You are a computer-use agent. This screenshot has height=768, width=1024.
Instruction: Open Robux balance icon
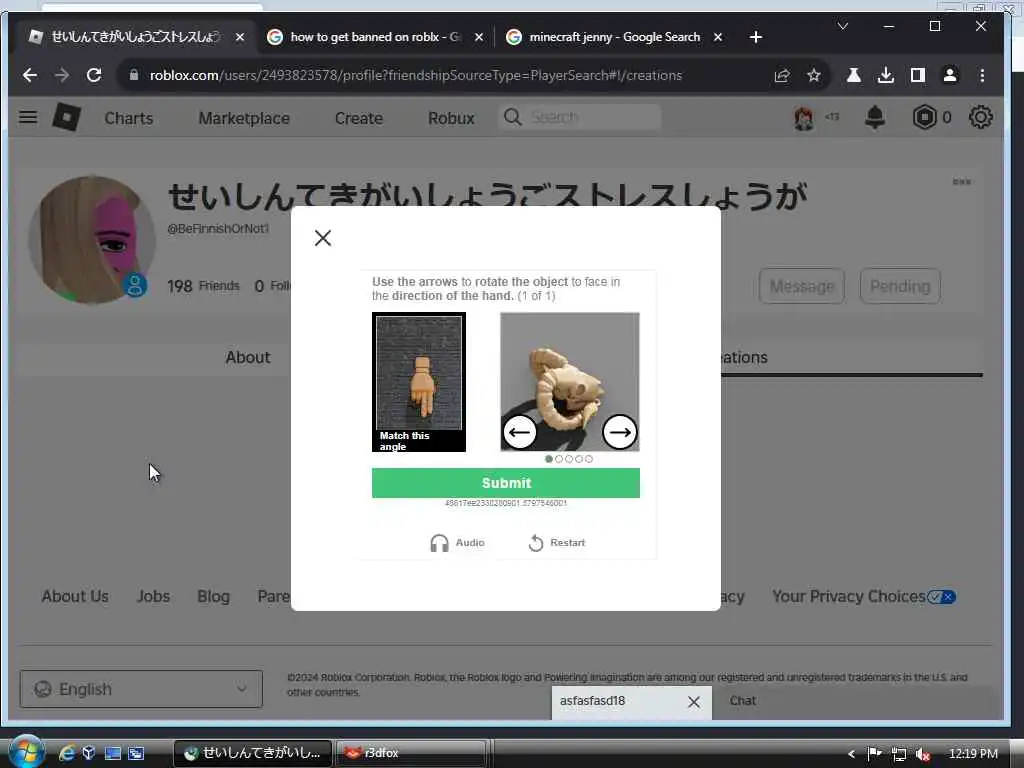pyautogui.click(x=924, y=118)
